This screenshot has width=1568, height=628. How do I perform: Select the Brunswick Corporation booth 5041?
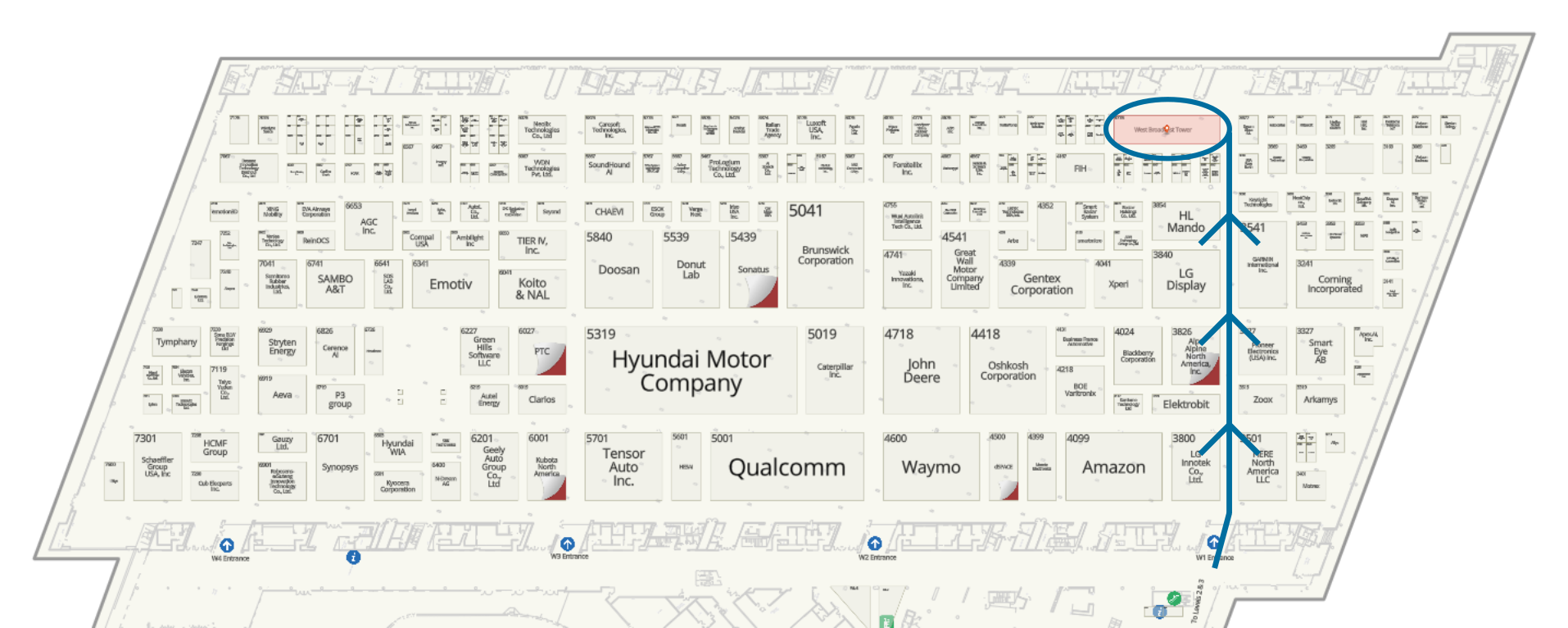point(825,255)
